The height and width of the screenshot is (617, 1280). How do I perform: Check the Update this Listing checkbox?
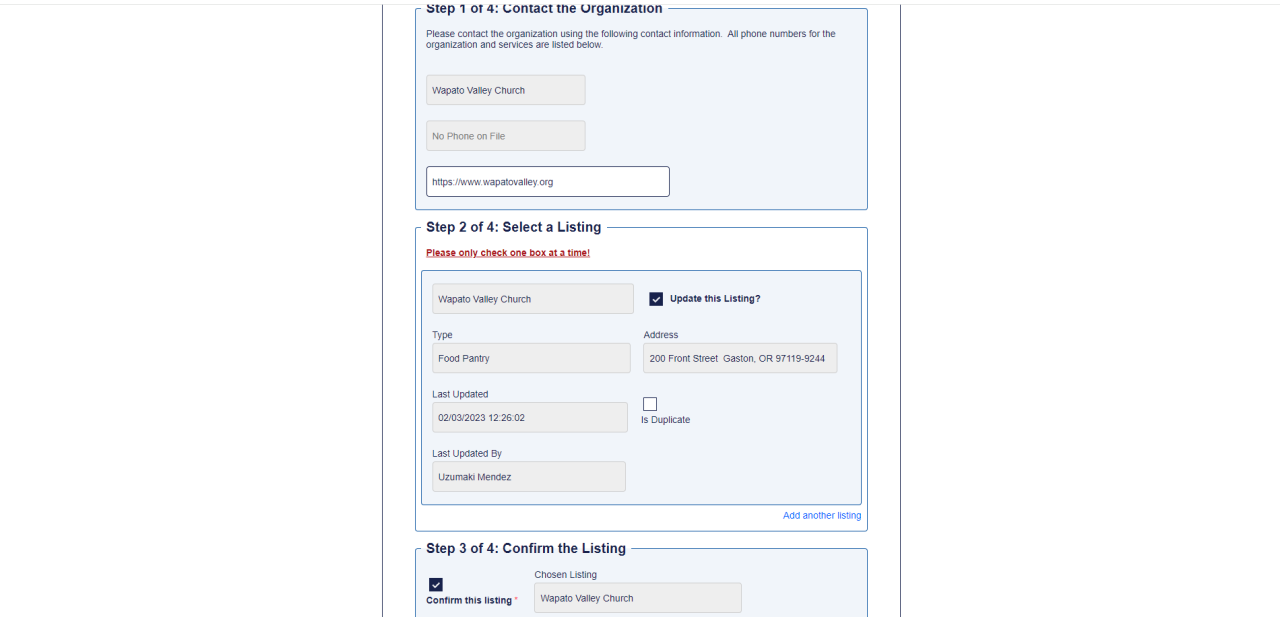[656, 299]
